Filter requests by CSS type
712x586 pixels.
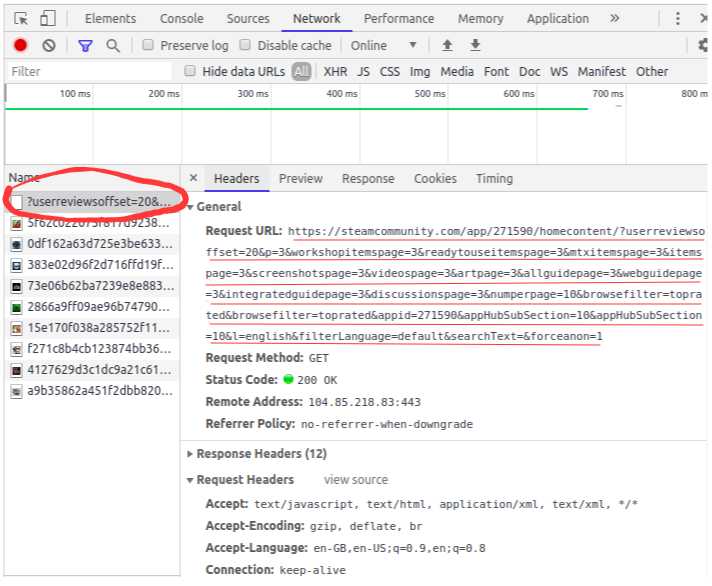[x=390, y=72]
